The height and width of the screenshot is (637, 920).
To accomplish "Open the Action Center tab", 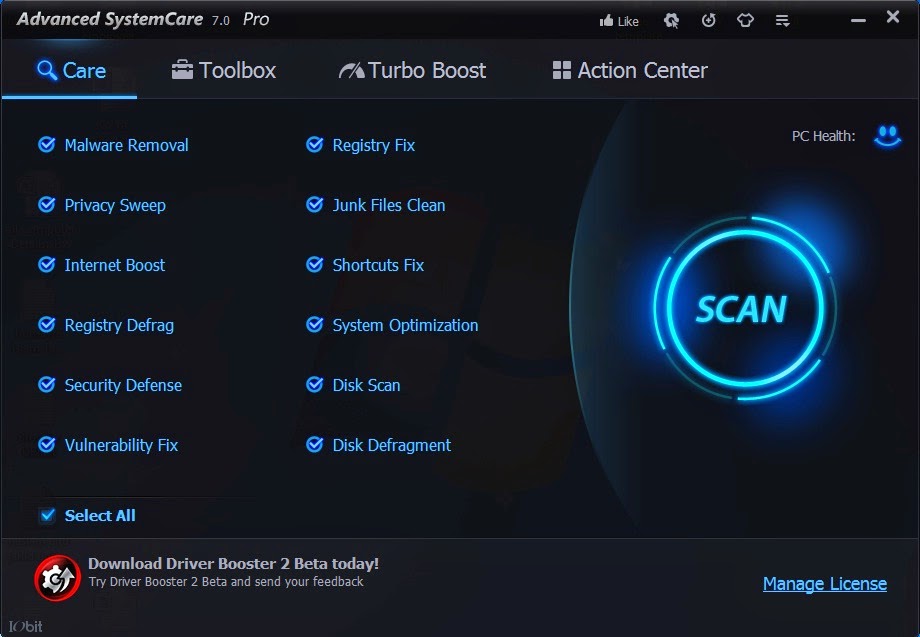I will pyautogui.click(x=628, y=70).
